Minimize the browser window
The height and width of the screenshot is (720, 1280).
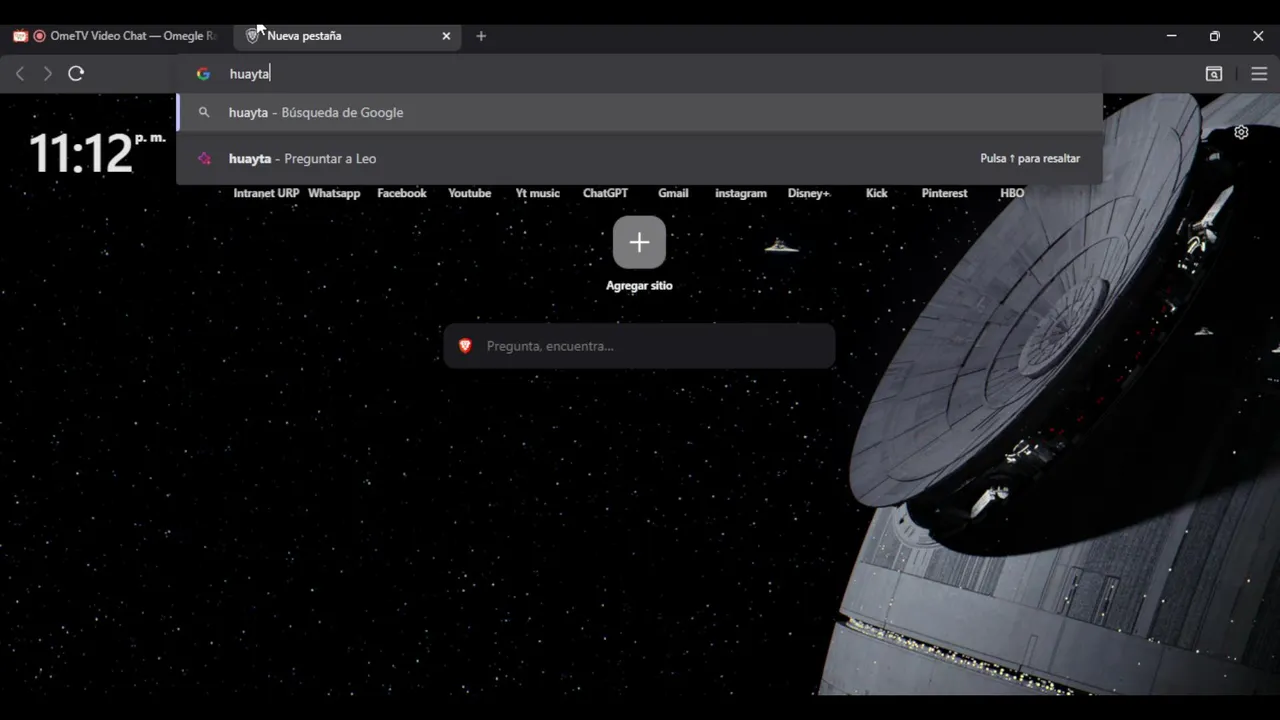[1171, 36]
